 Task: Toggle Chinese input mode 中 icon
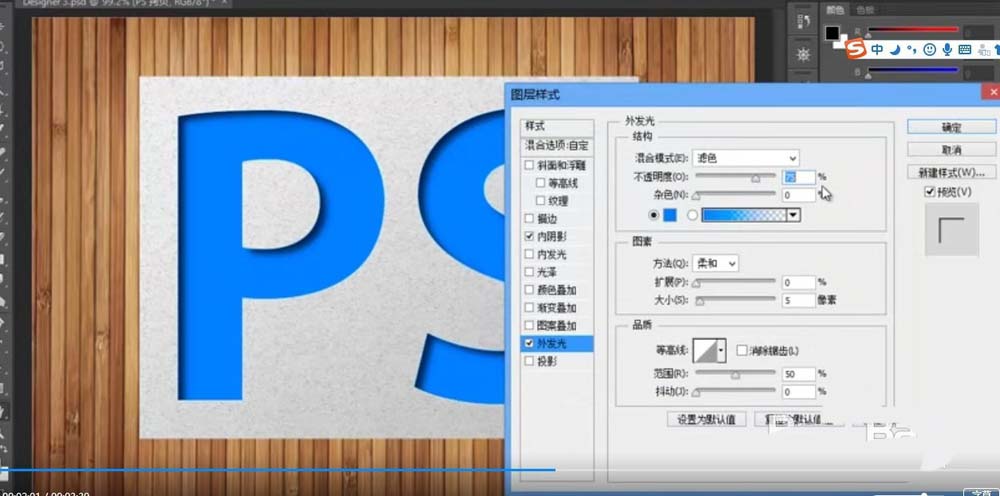[878, 49]
